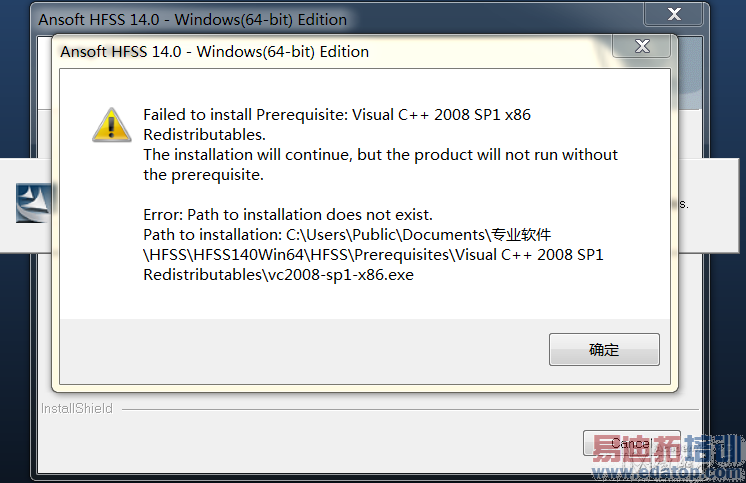Viewport: 746px width, 483px height.
Task: Click the yellow warning triangle icon
Action: pyautogui.click(x=112, y=124)
